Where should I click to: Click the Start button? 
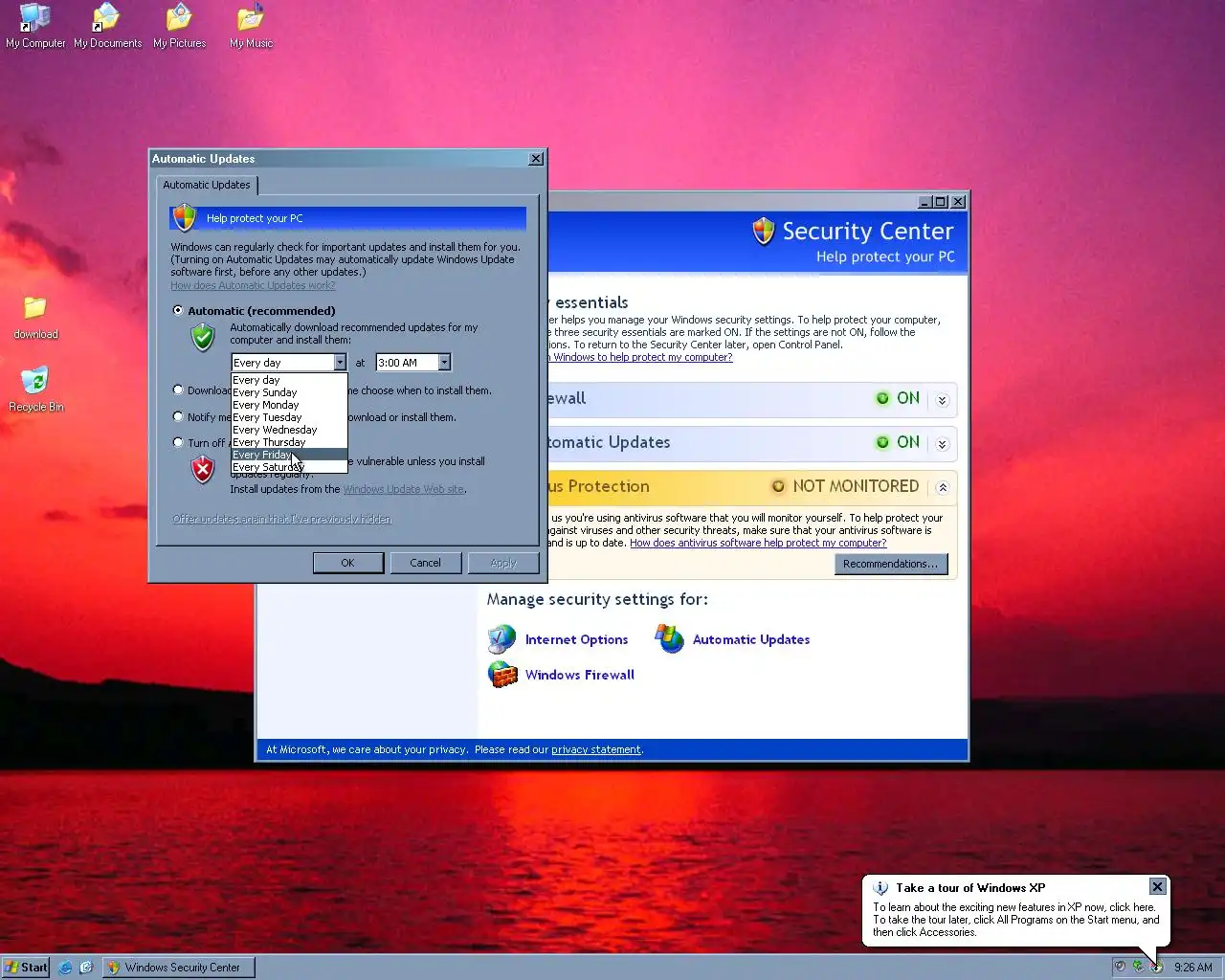(26, 968)
